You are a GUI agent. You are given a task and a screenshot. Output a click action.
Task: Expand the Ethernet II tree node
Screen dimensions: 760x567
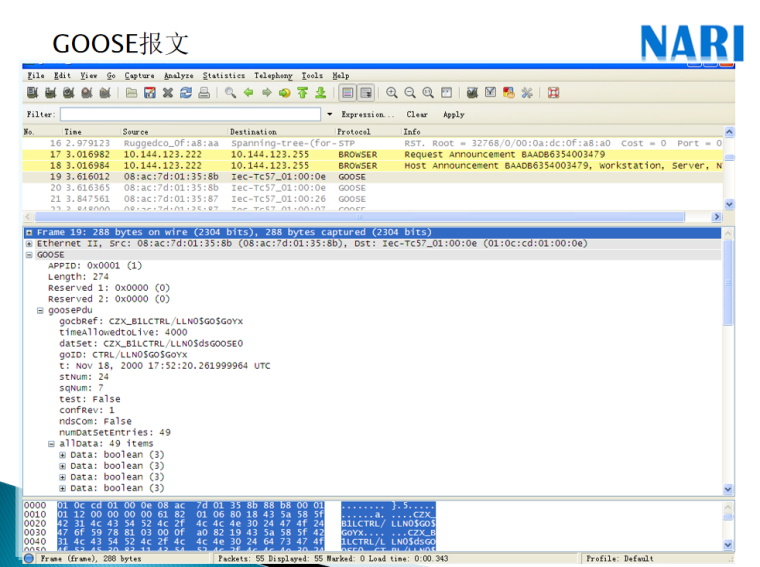pos(29,243)
